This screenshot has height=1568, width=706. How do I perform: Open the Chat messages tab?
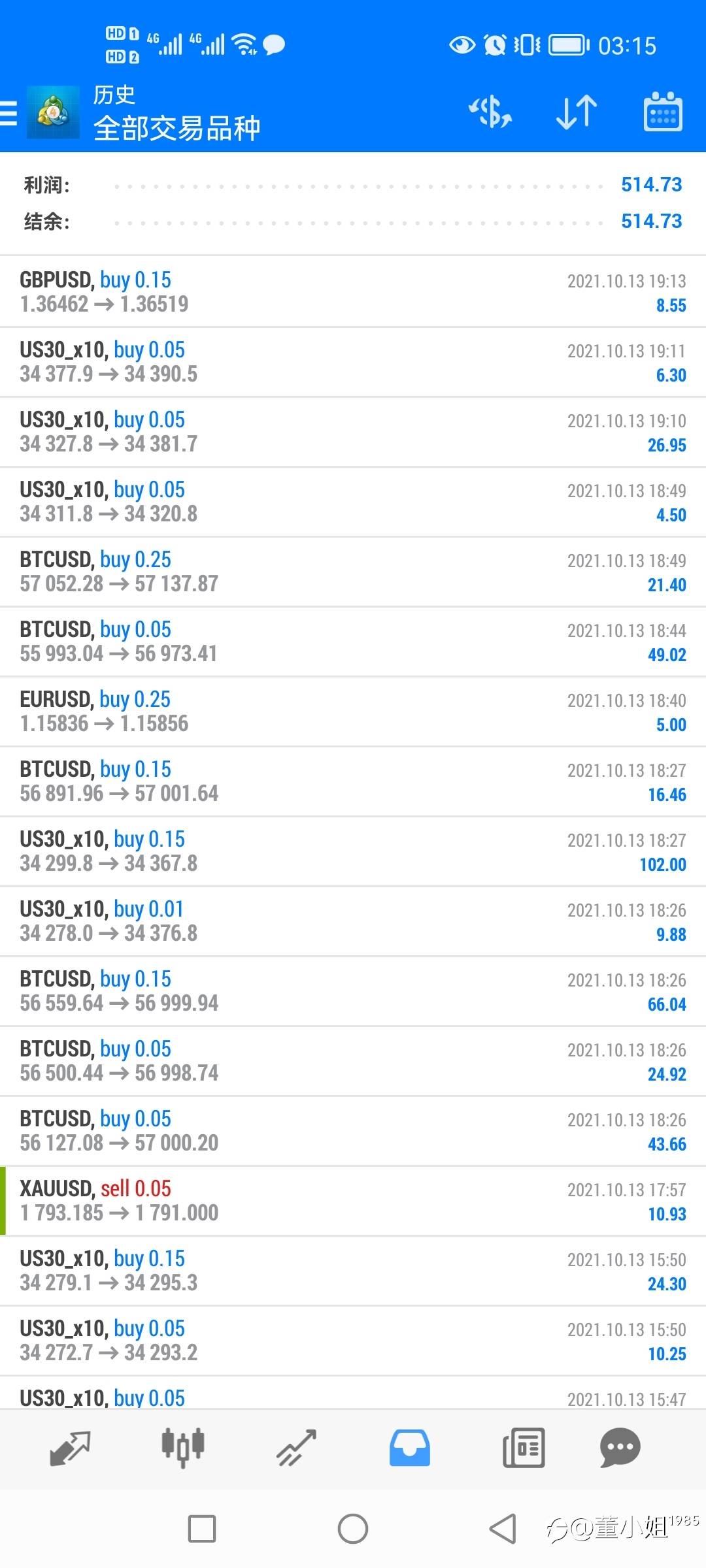[x=620, y=1448]
